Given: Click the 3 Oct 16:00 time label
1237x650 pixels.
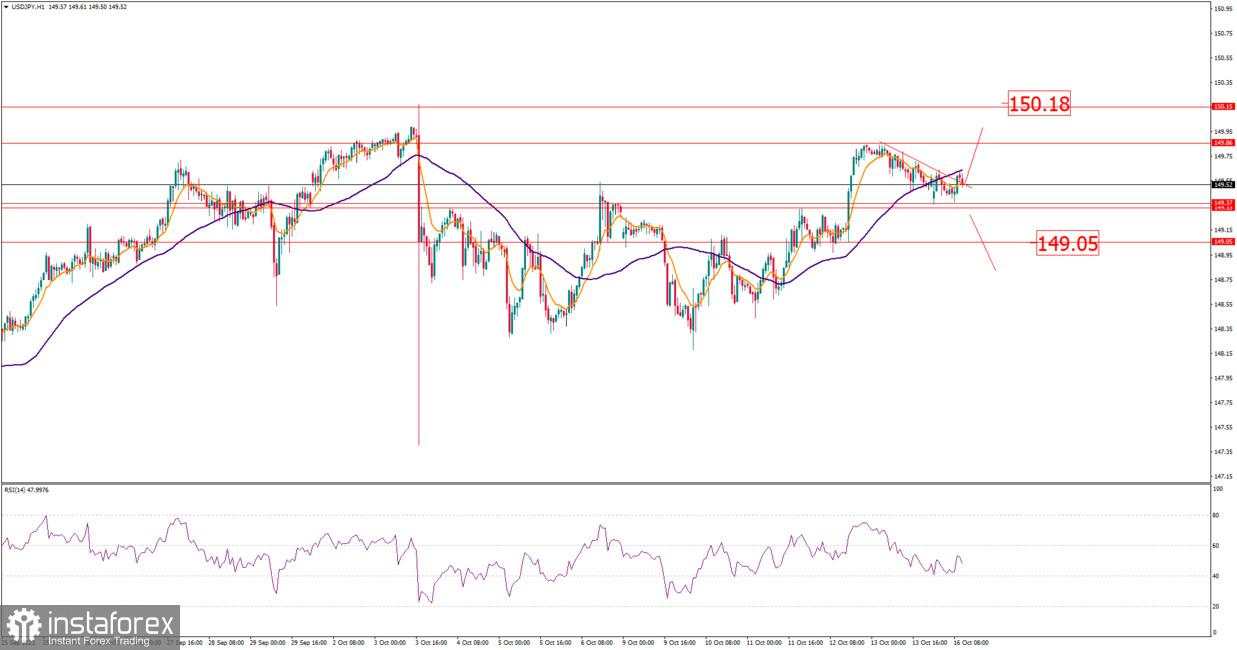Looking at the screenshot, I should (432, 643).
